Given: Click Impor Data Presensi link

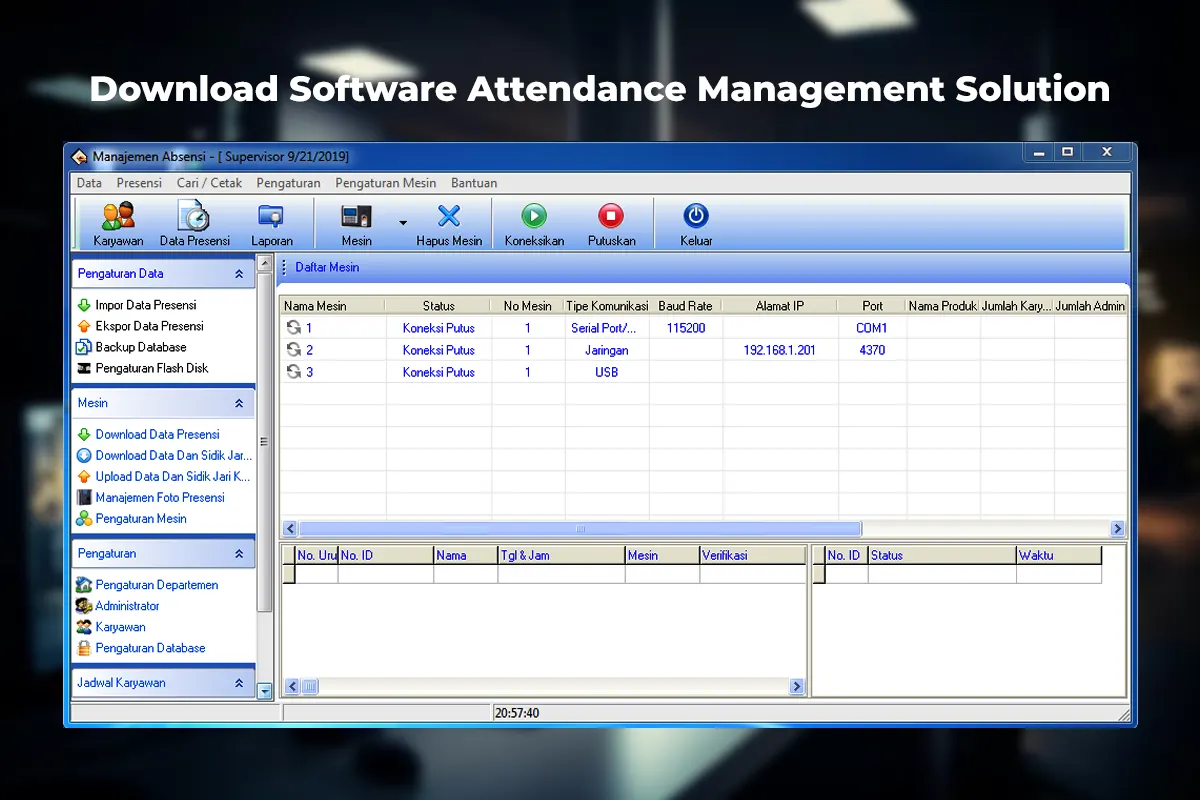Looking at the screenshot, I should pos(146,305).
